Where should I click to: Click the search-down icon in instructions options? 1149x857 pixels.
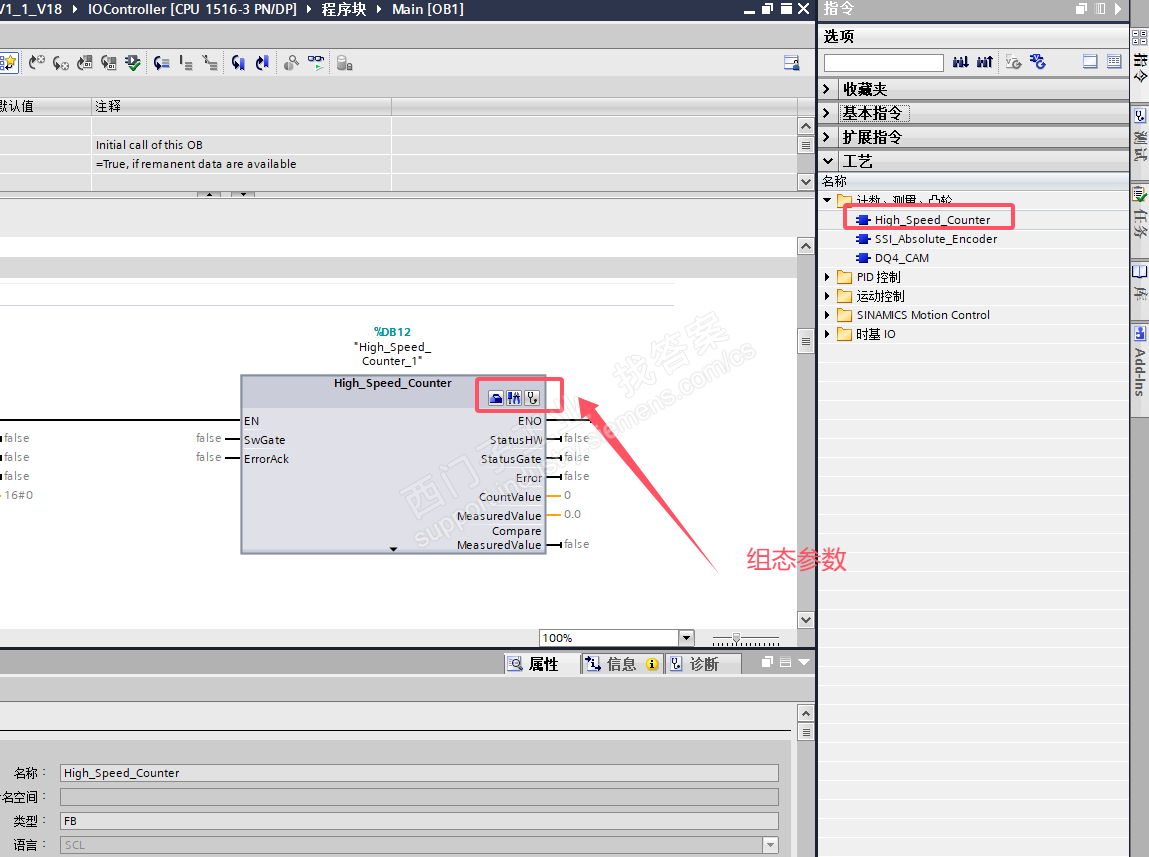tap(961, 62)
